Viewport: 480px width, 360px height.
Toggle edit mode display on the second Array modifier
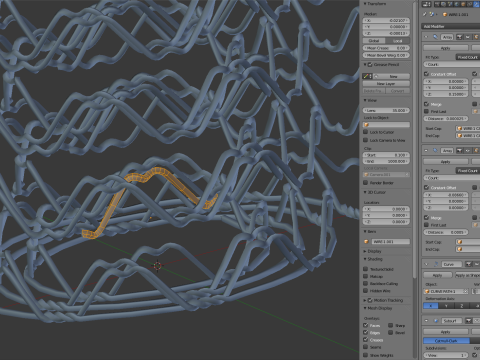tap(476, 151)
